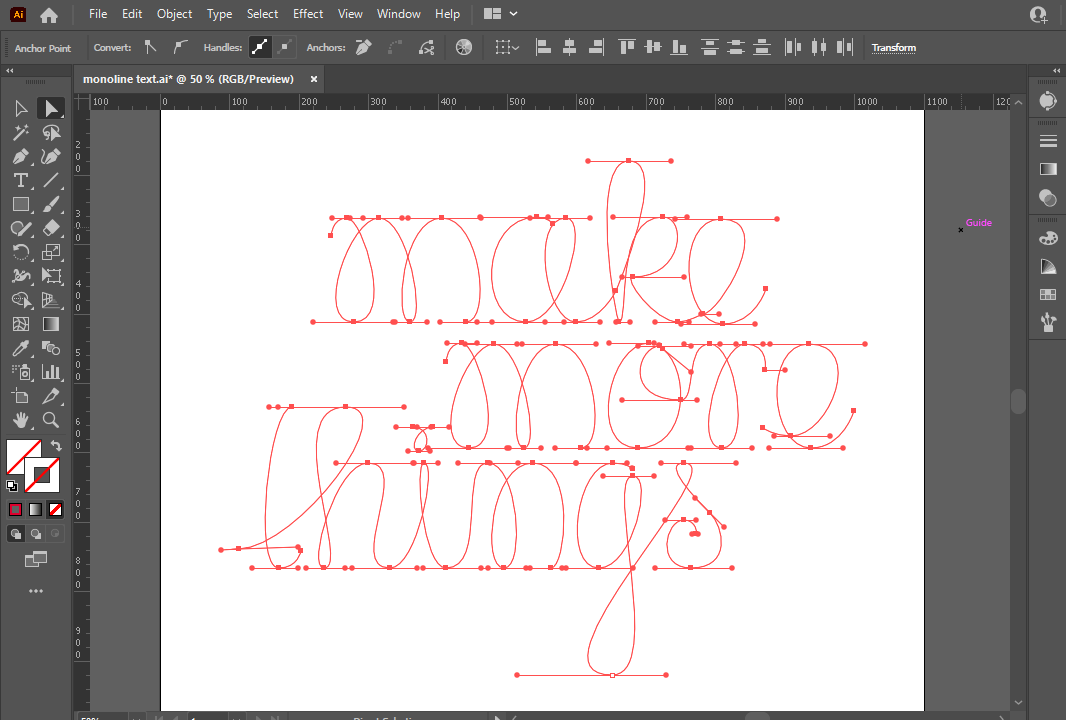Open Edit Toolbar three-dots button
The height and width of the screenshot is (720, 1066).
pyautogui.click(x=35, y=591)
